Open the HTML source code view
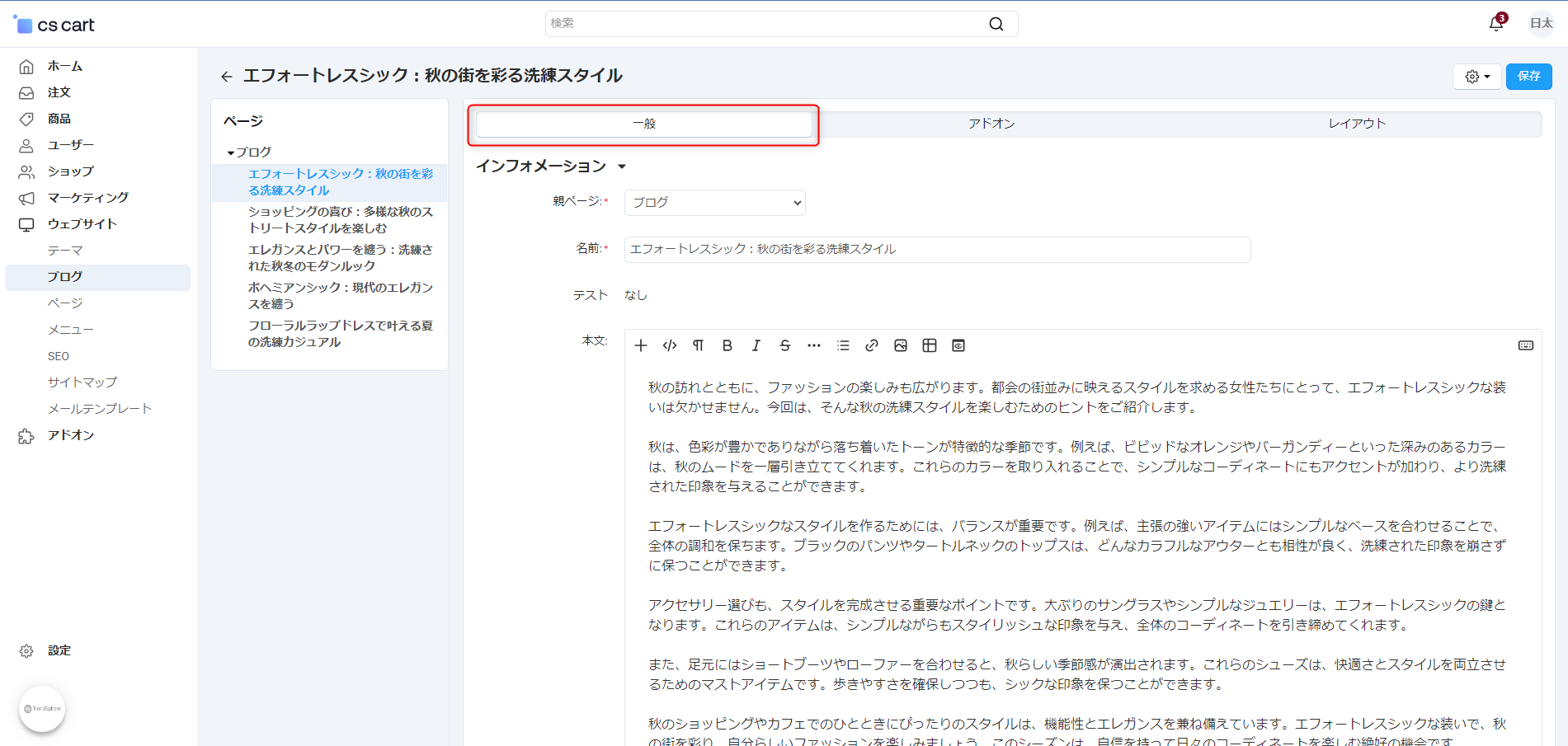The height and width of the screenshot is (746, 1568). [x=670, y=345]
